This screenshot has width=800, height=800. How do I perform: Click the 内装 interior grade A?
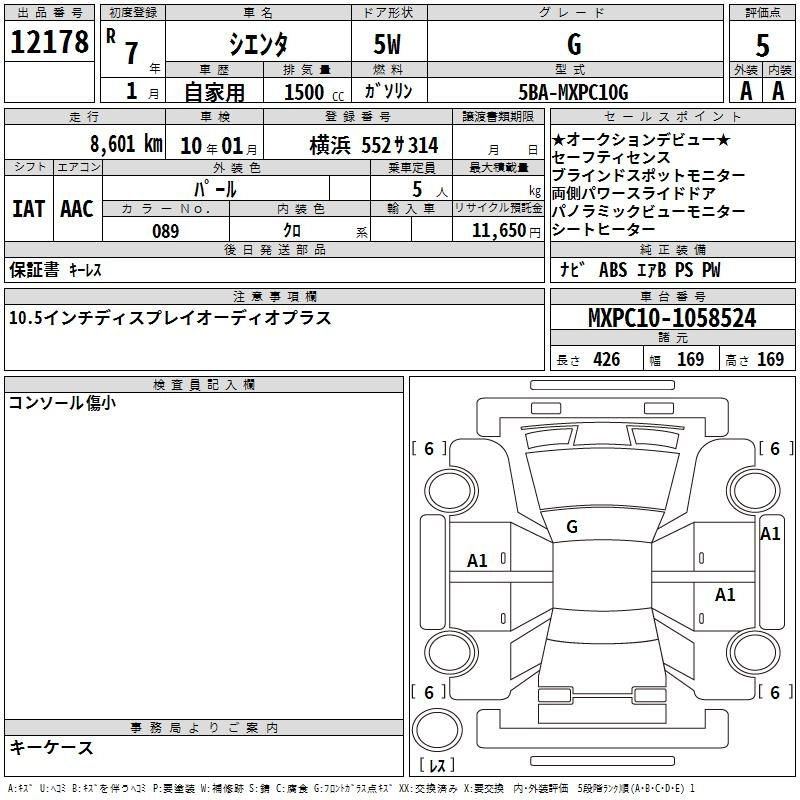(778, 90)
